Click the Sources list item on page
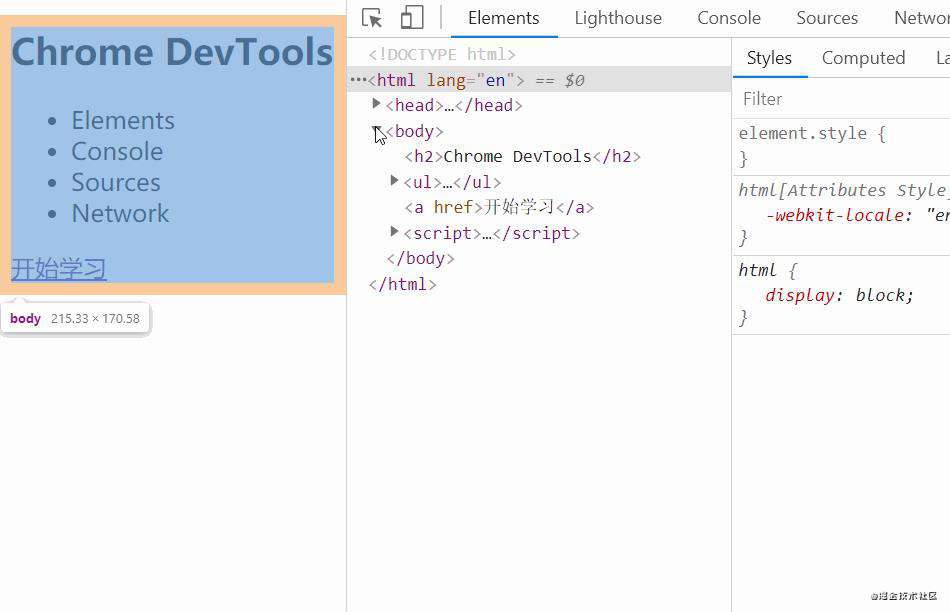 (116, 182)
